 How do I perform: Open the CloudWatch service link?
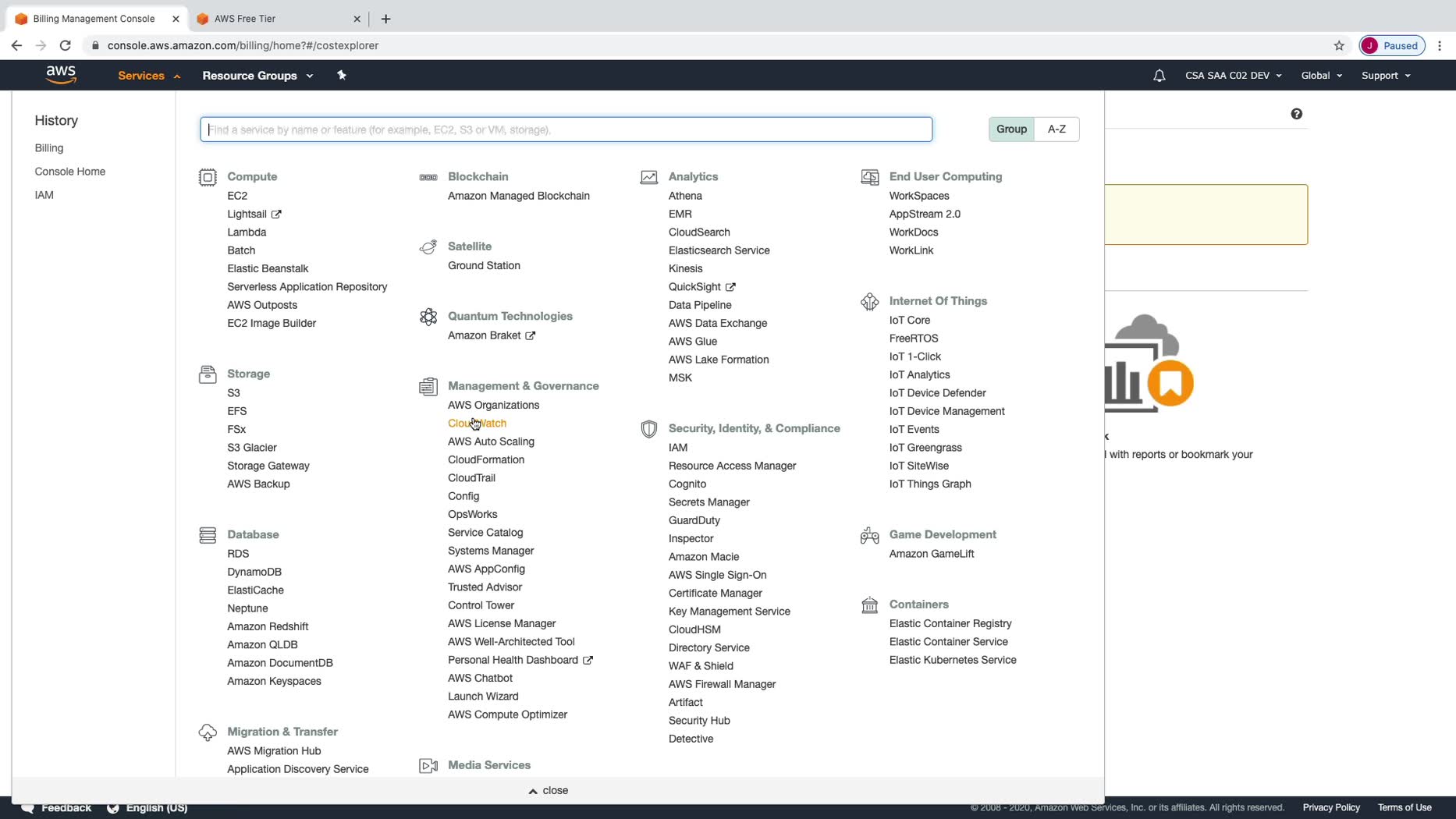click(477, 423)
